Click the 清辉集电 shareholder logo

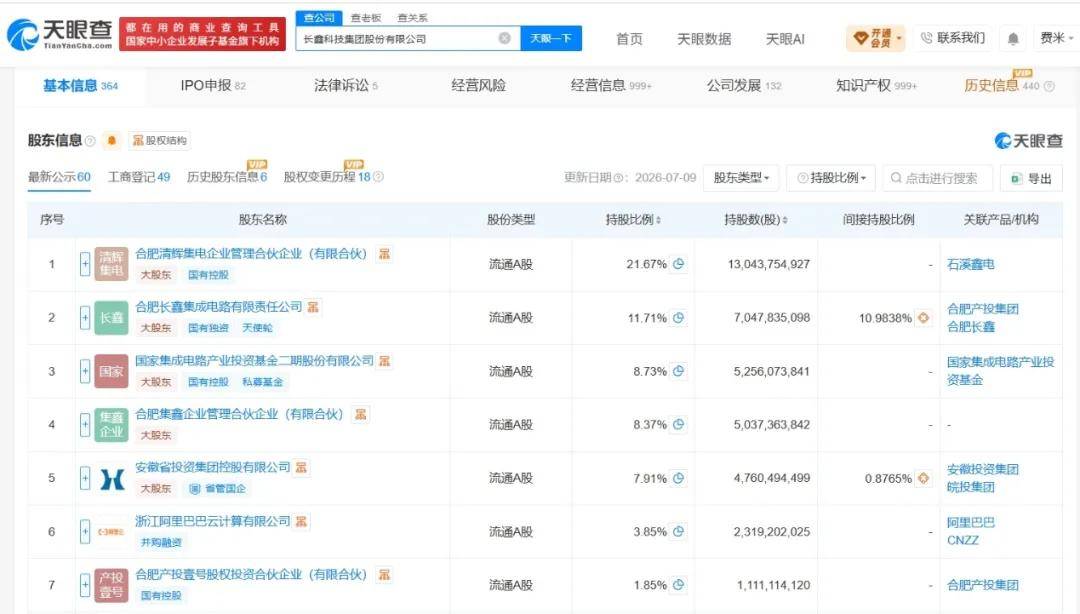coord(111,264)
